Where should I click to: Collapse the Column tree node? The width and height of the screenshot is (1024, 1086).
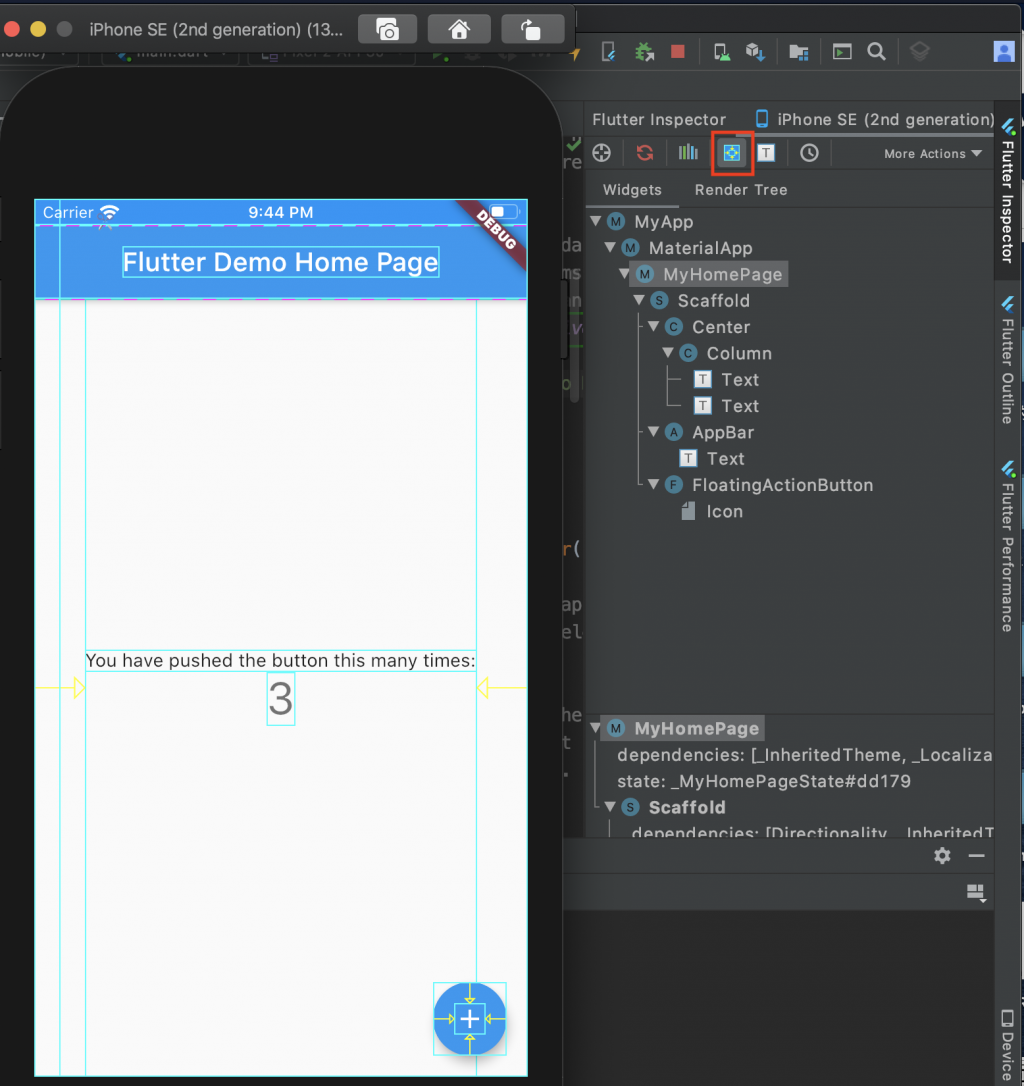point(669,353)
